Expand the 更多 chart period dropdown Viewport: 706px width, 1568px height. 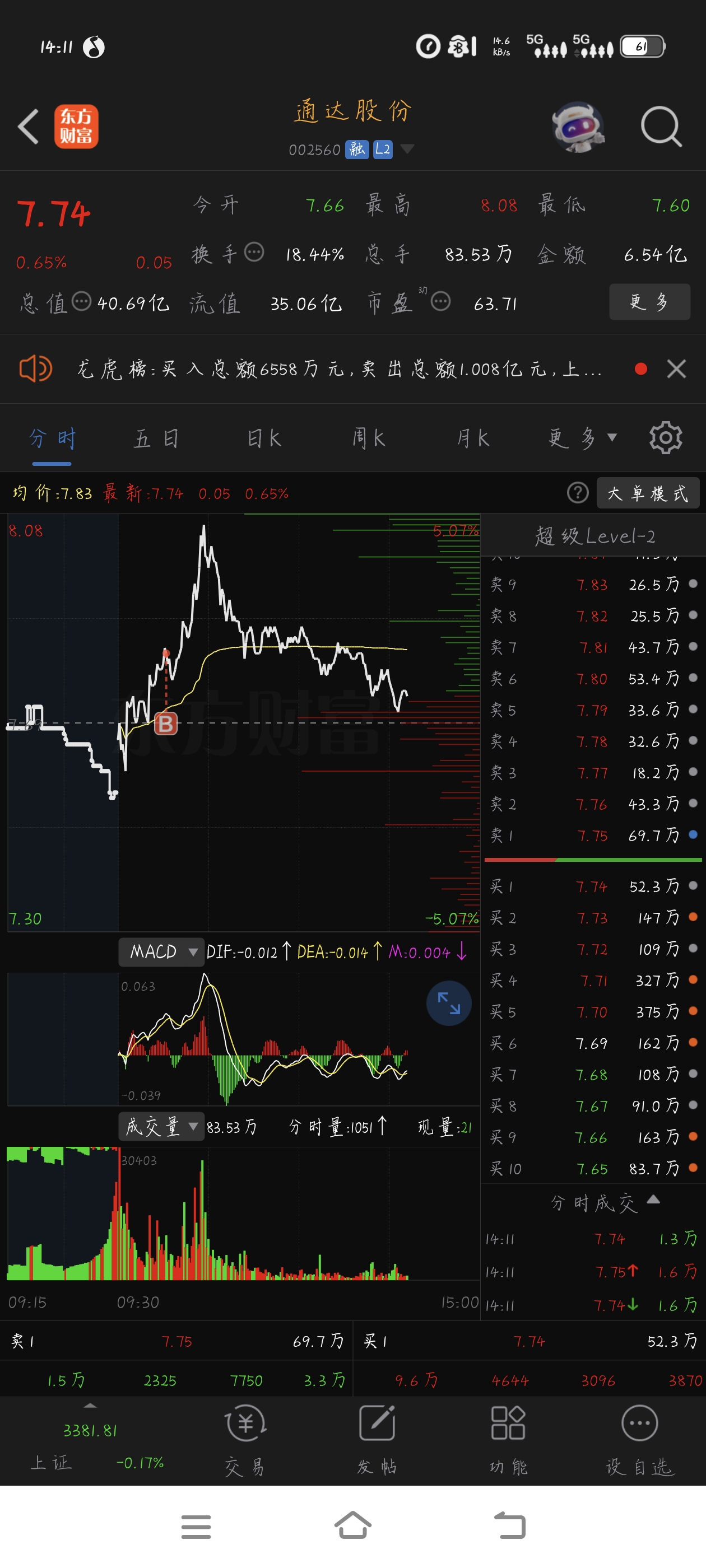click(582, 438)
